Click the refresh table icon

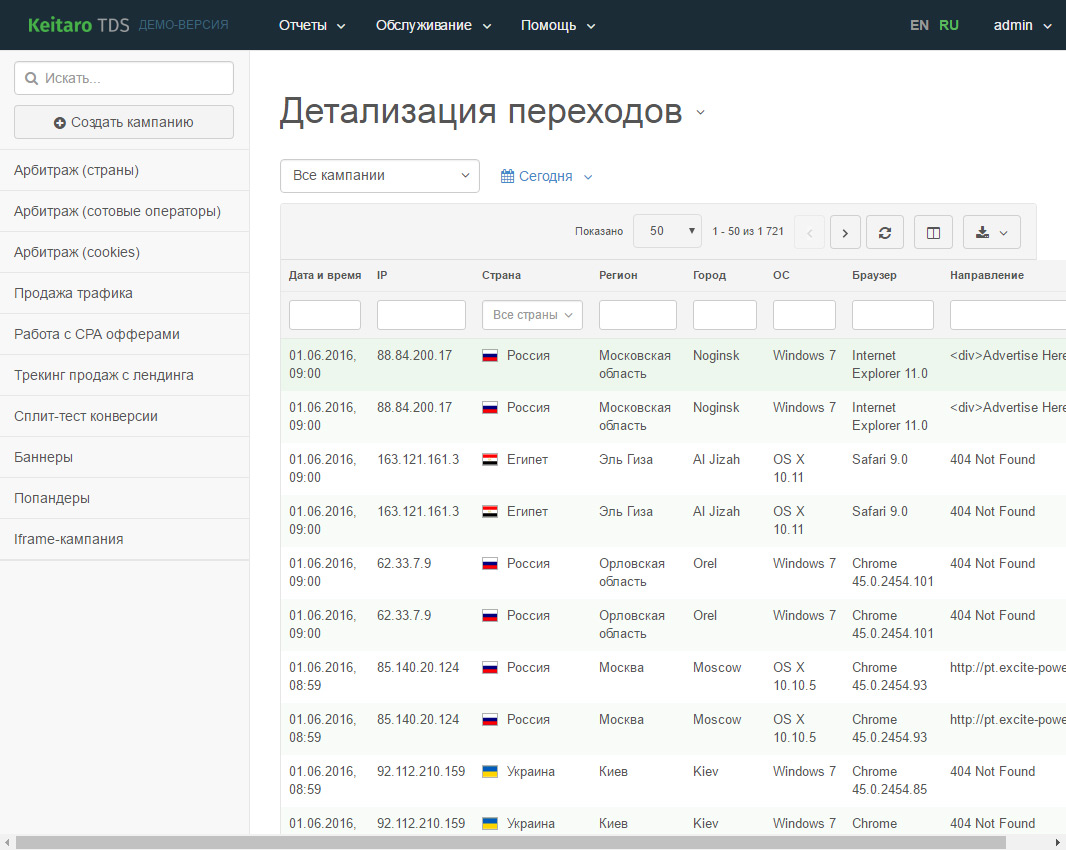tap(884, 232)
